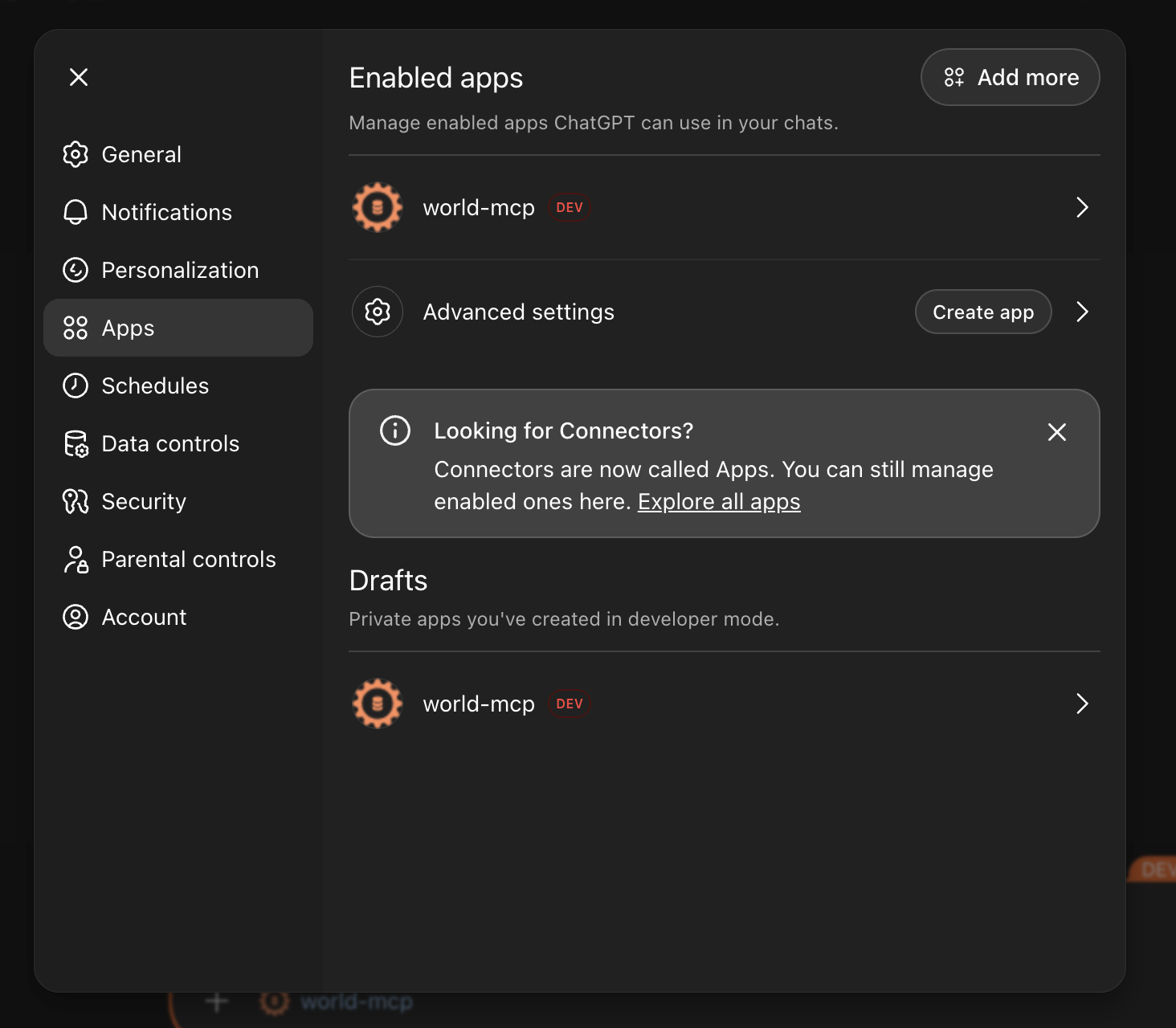Close the settings dialog with X
This screenshot has height=1028, width=1176.
[79, 77]
